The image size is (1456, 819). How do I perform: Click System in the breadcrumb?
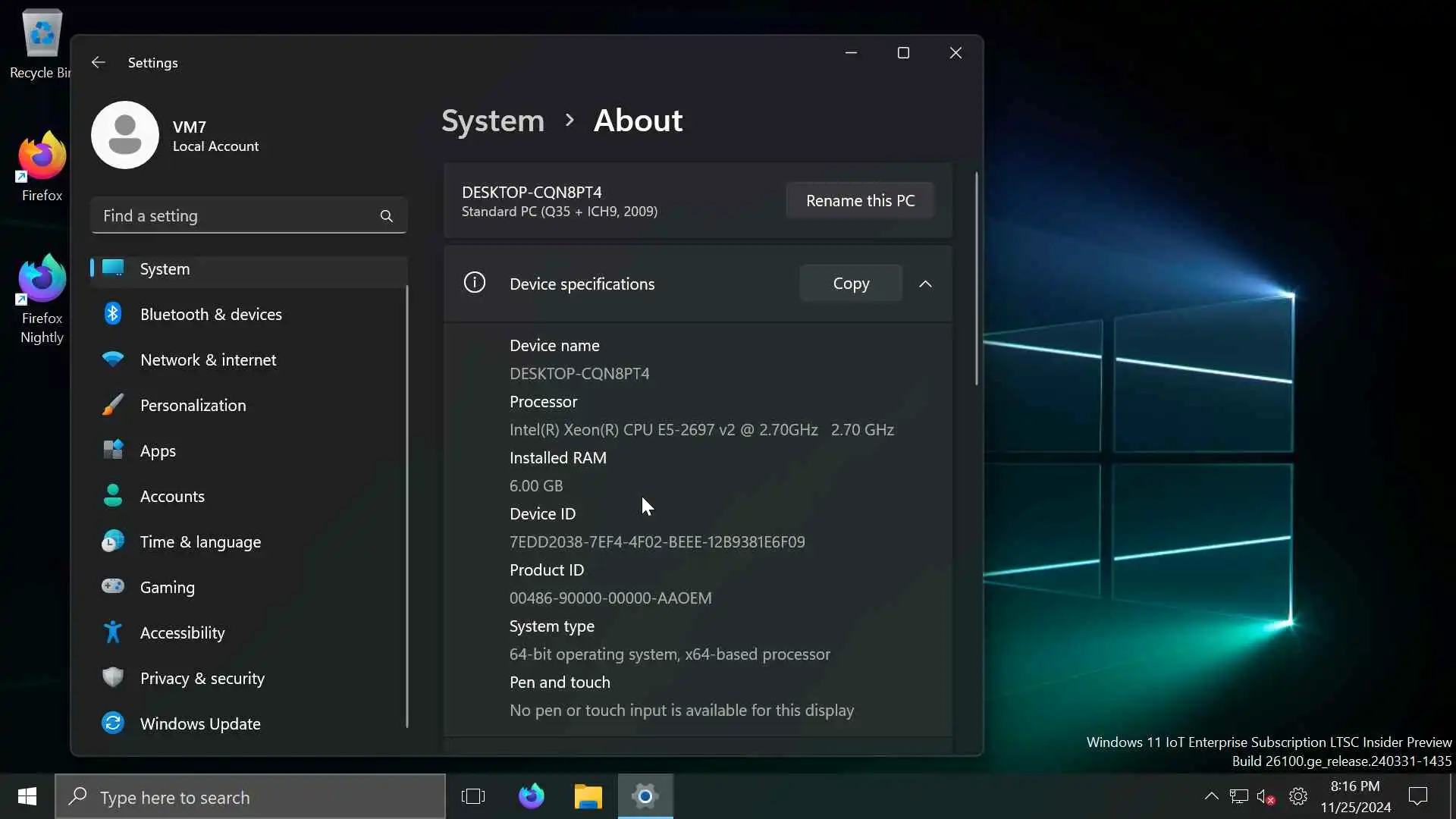coord(493,121)
